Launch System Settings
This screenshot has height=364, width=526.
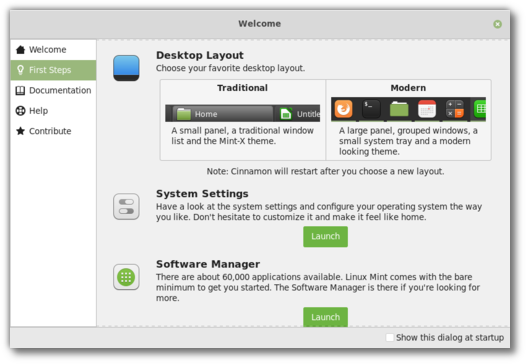pyautogui.click(x=325, y=237)
